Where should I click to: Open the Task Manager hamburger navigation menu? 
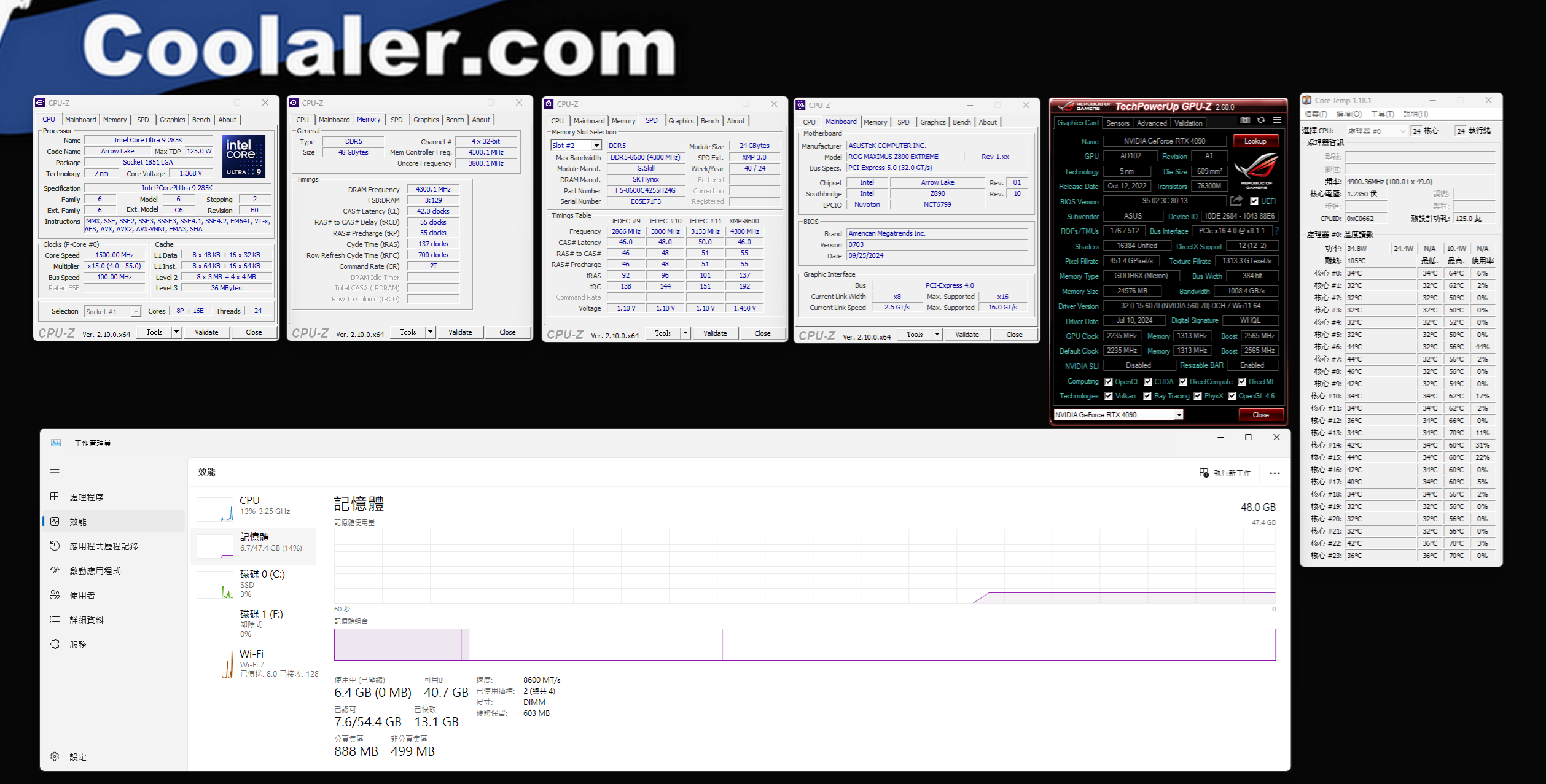tap(55, 472)
